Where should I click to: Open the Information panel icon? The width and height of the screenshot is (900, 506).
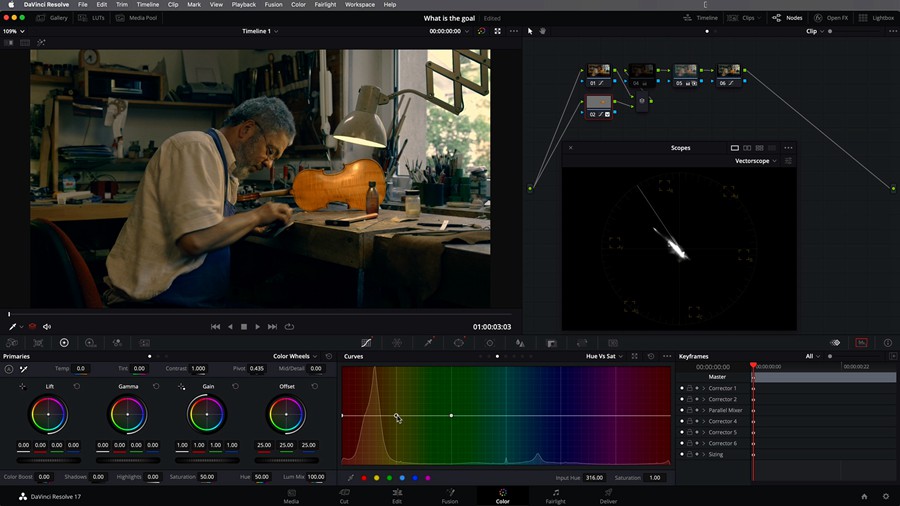click(888, 342)
